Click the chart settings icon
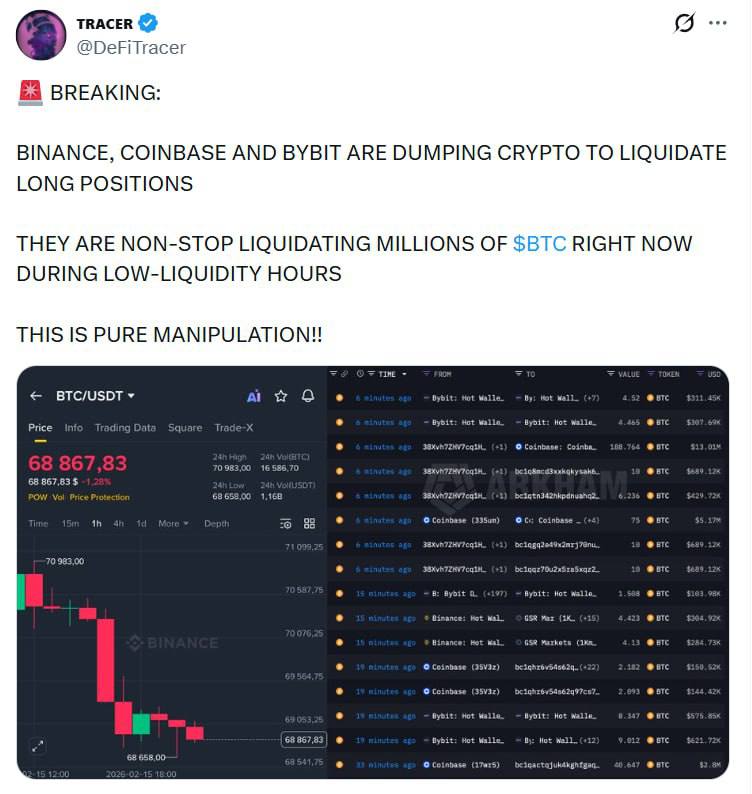 pyautogui.click(x=286, y=523)
